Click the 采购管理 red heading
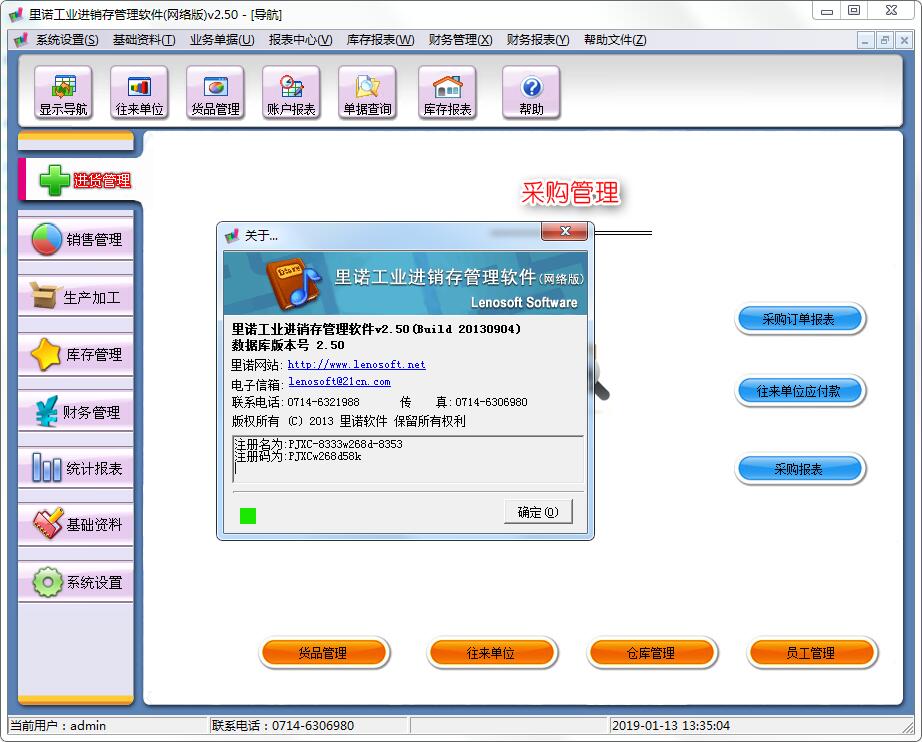This screenshot has width=922, height=742. 570,193
